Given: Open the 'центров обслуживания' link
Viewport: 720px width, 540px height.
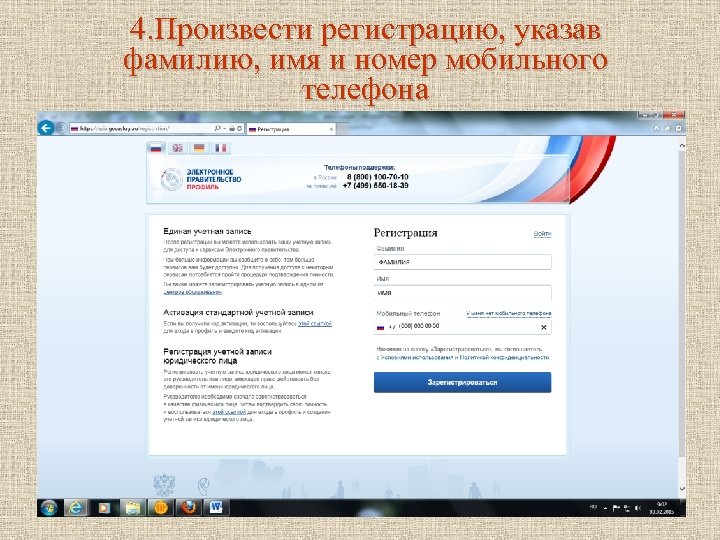Looking at the screenshot, I should pos(193,292).
